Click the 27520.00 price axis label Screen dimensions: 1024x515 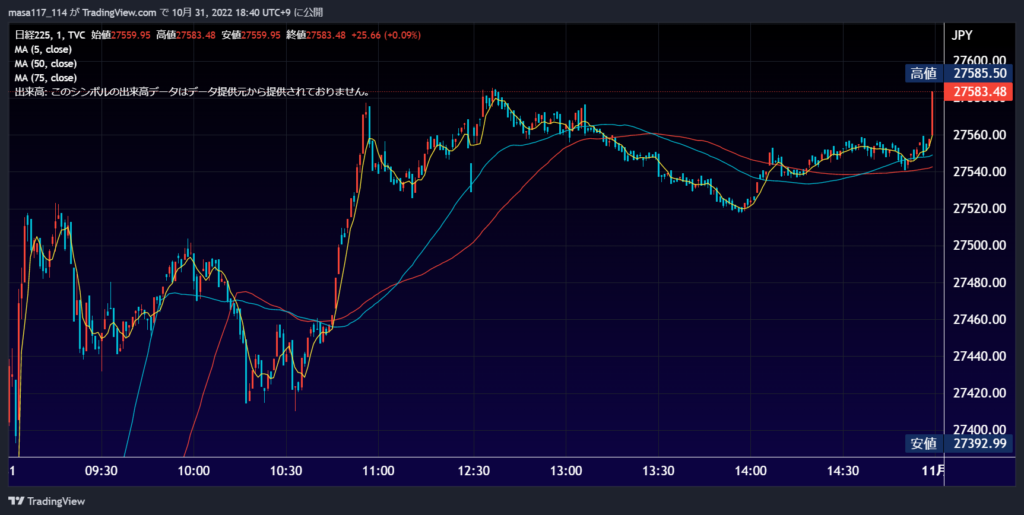click(978, 209)
